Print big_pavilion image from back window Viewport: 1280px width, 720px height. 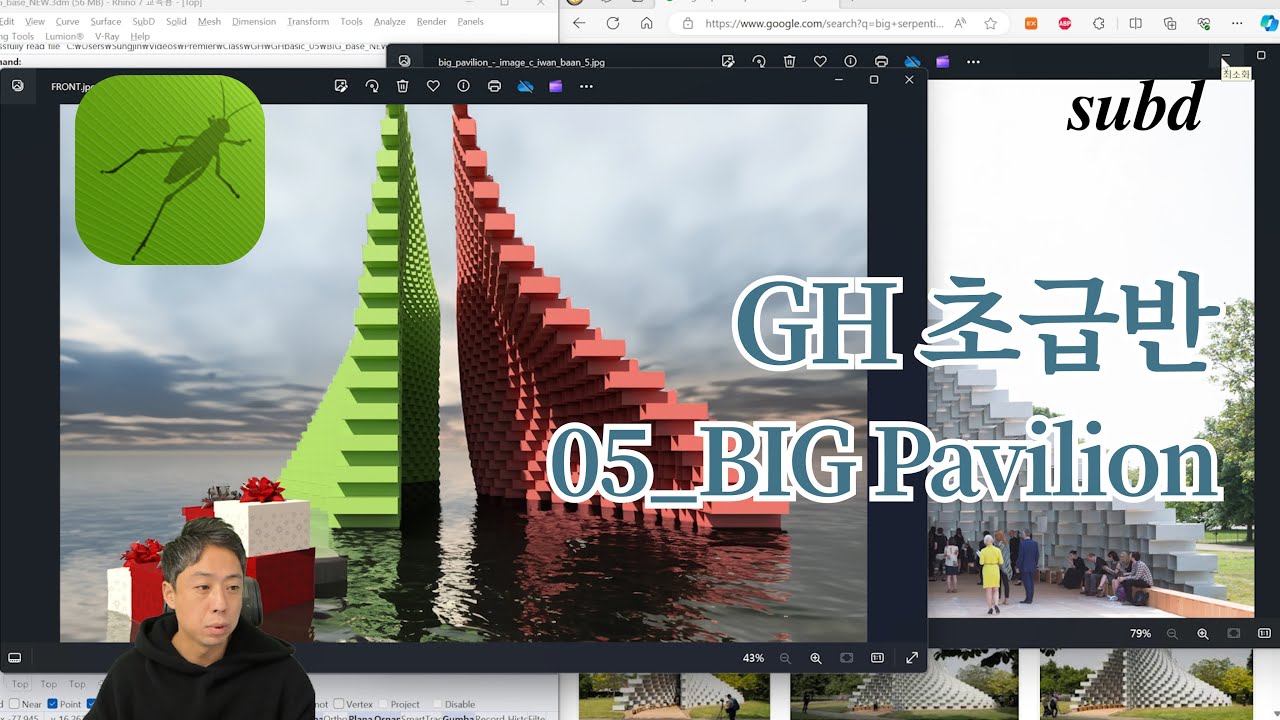point(881,61)
